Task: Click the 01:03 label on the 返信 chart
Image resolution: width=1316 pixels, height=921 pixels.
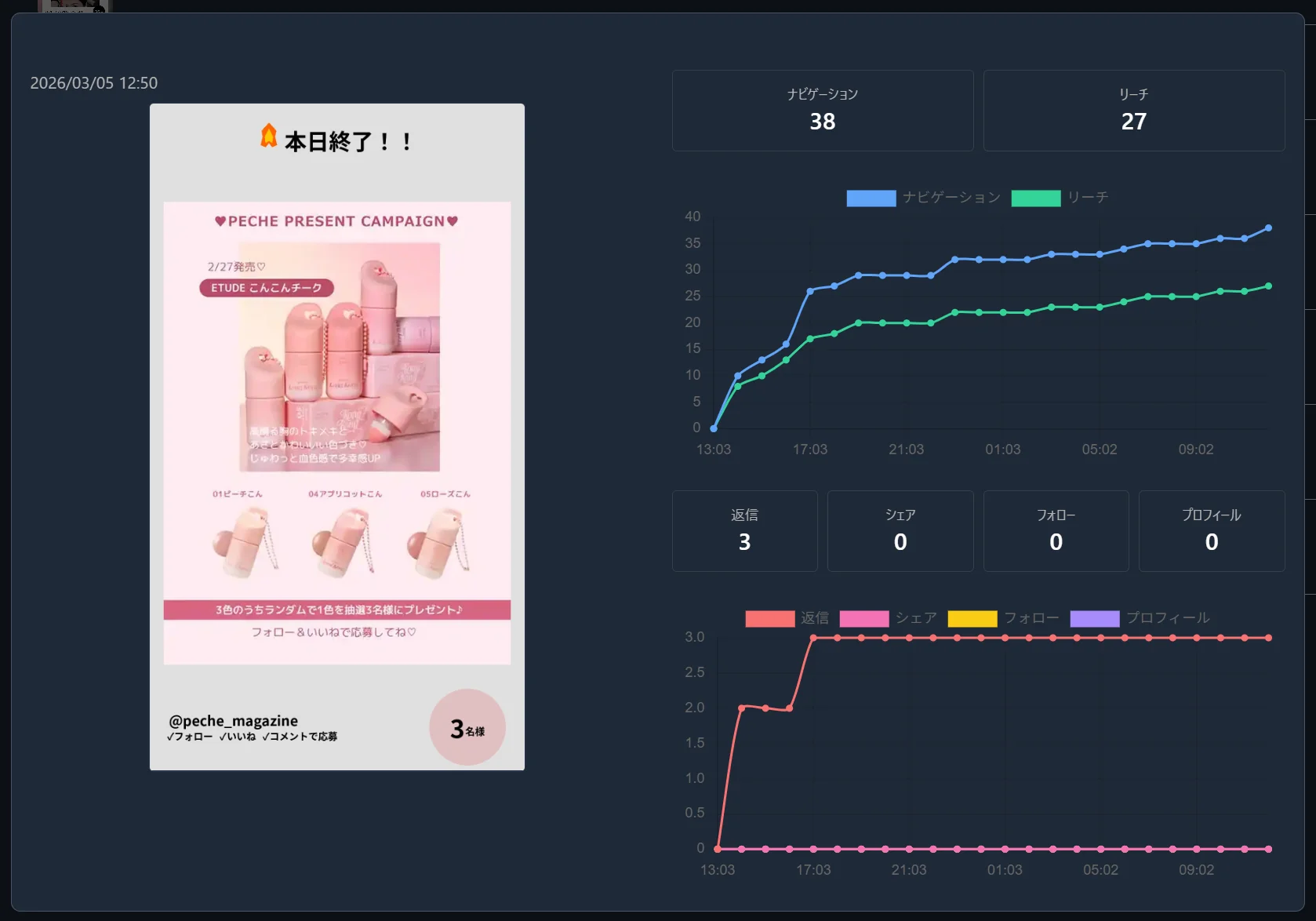Action: (x=1005, y=870)
